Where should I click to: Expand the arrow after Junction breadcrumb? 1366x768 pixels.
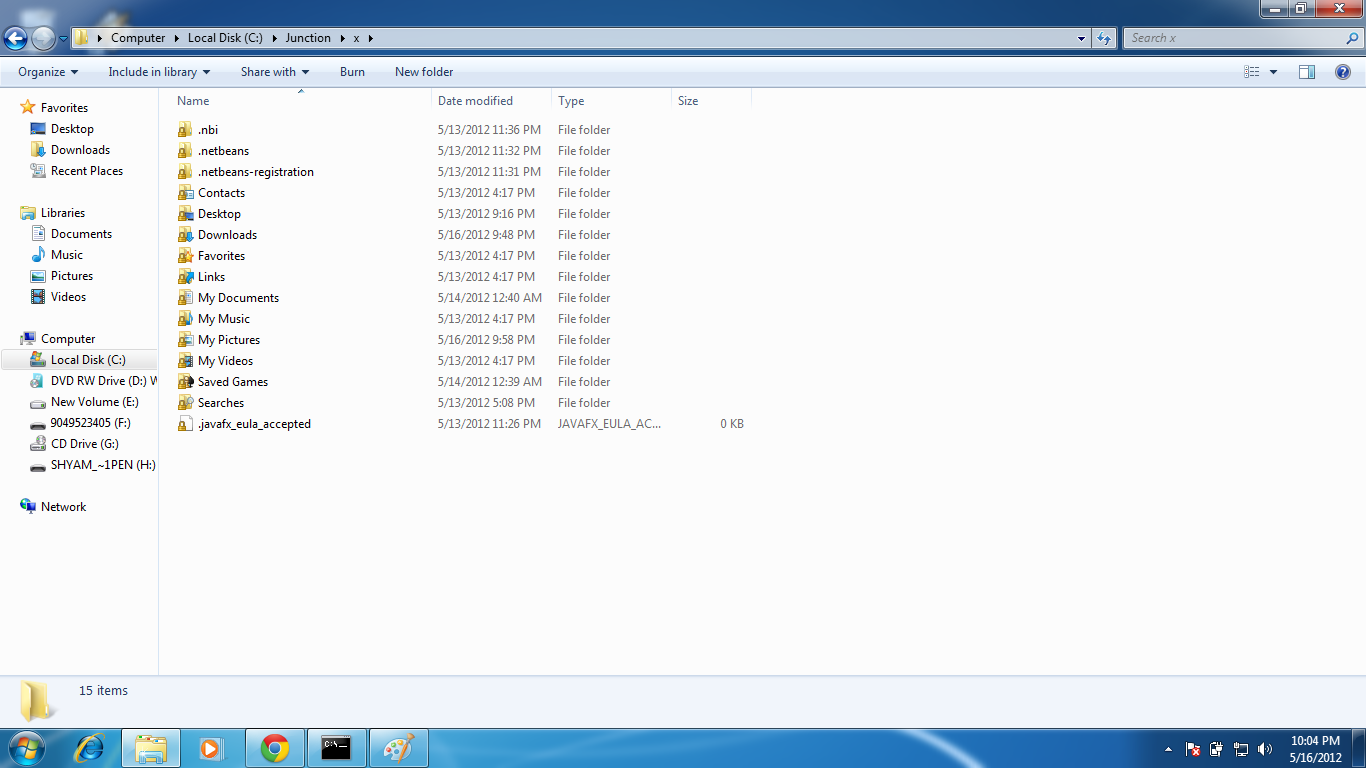(x=341, y=38)
